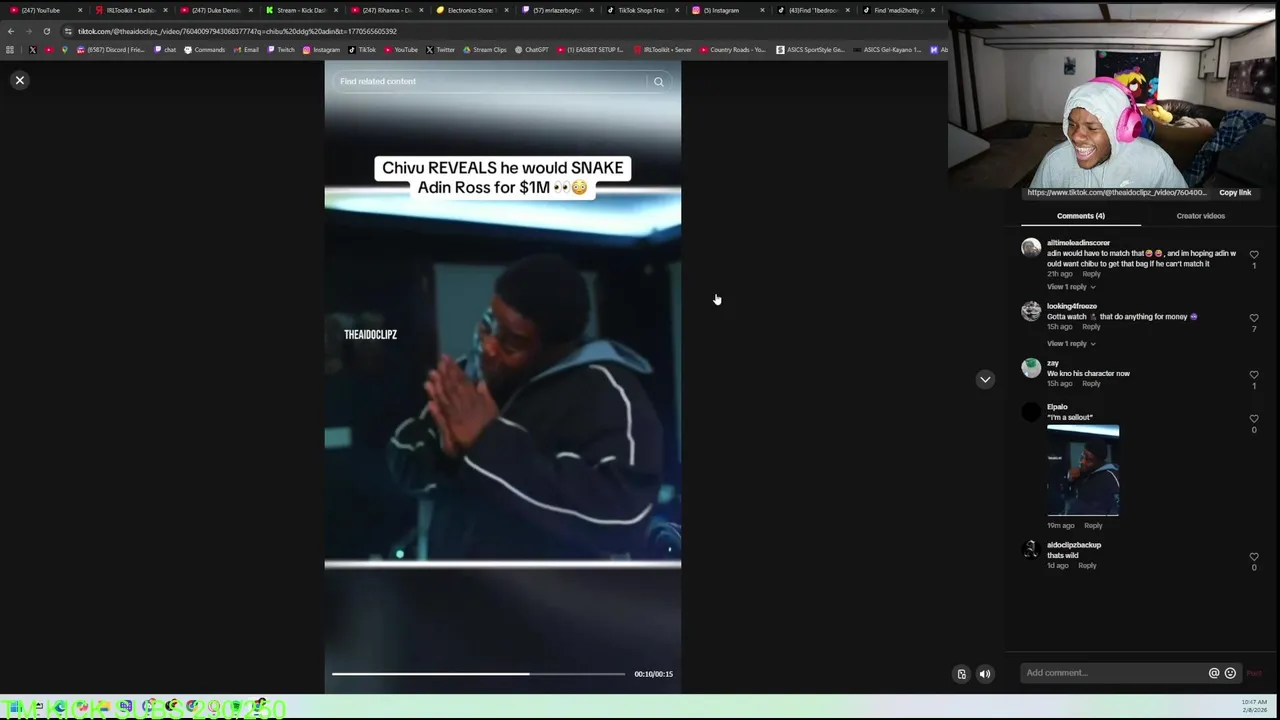This screenshot has width=1280, height=720.
Task: Reload the page with the refresh icon
Action: (x=46, y=31)
